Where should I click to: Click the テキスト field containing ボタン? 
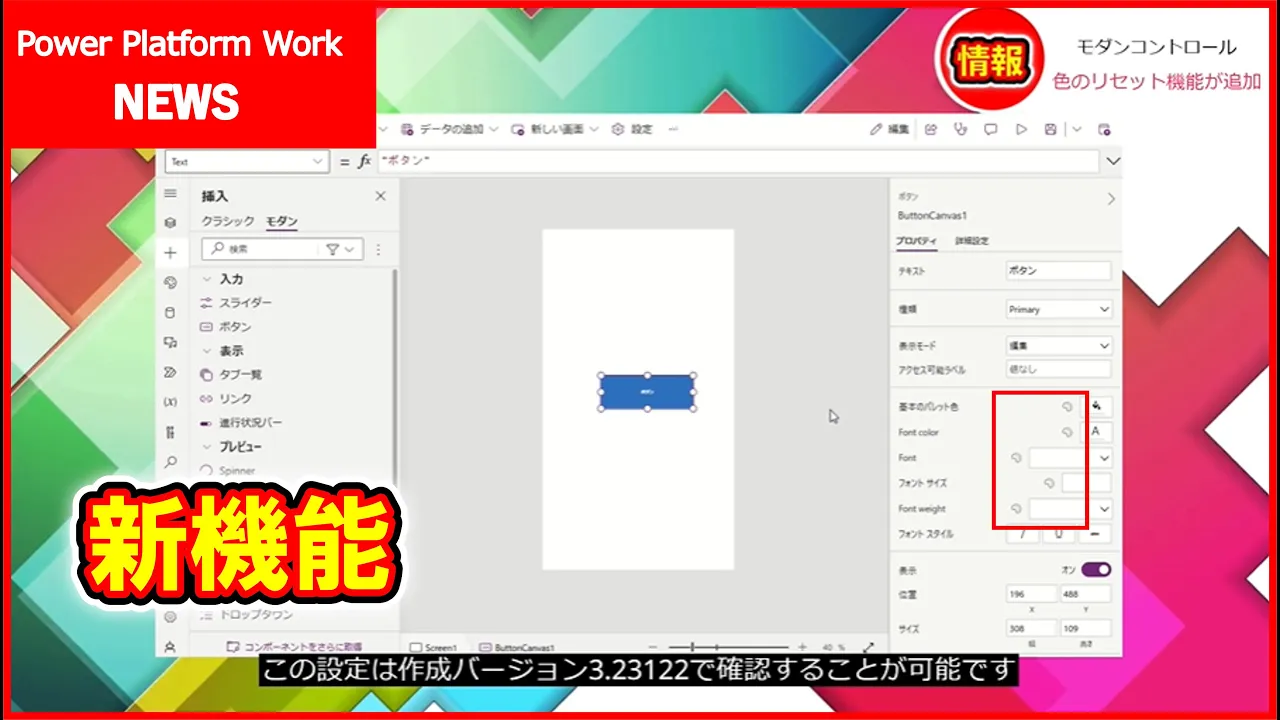1058,271
